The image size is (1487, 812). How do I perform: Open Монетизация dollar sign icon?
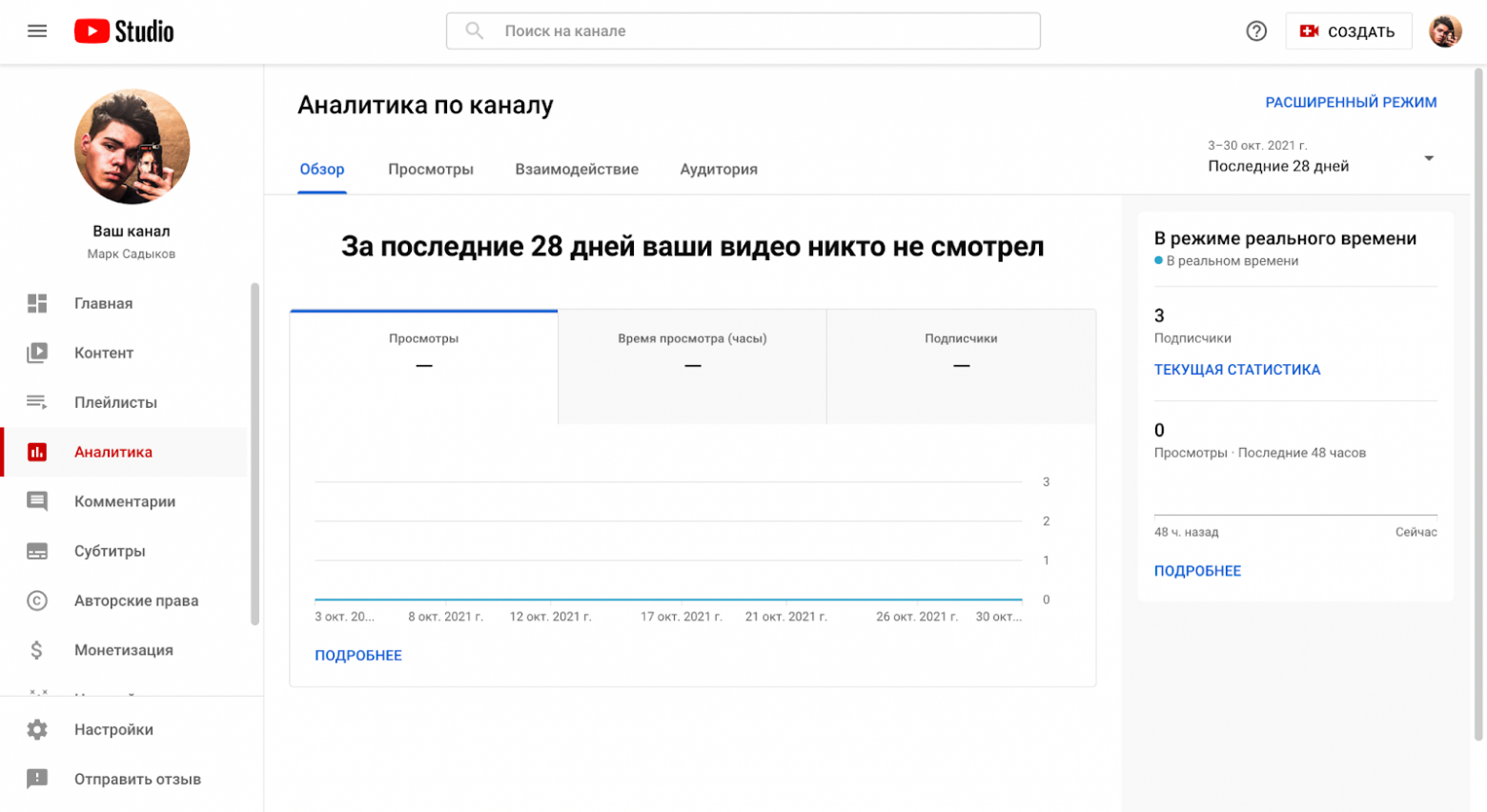[x=37, y=650]
